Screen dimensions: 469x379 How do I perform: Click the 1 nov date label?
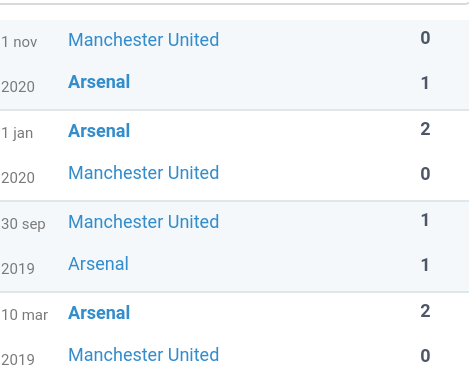point(19,42)
